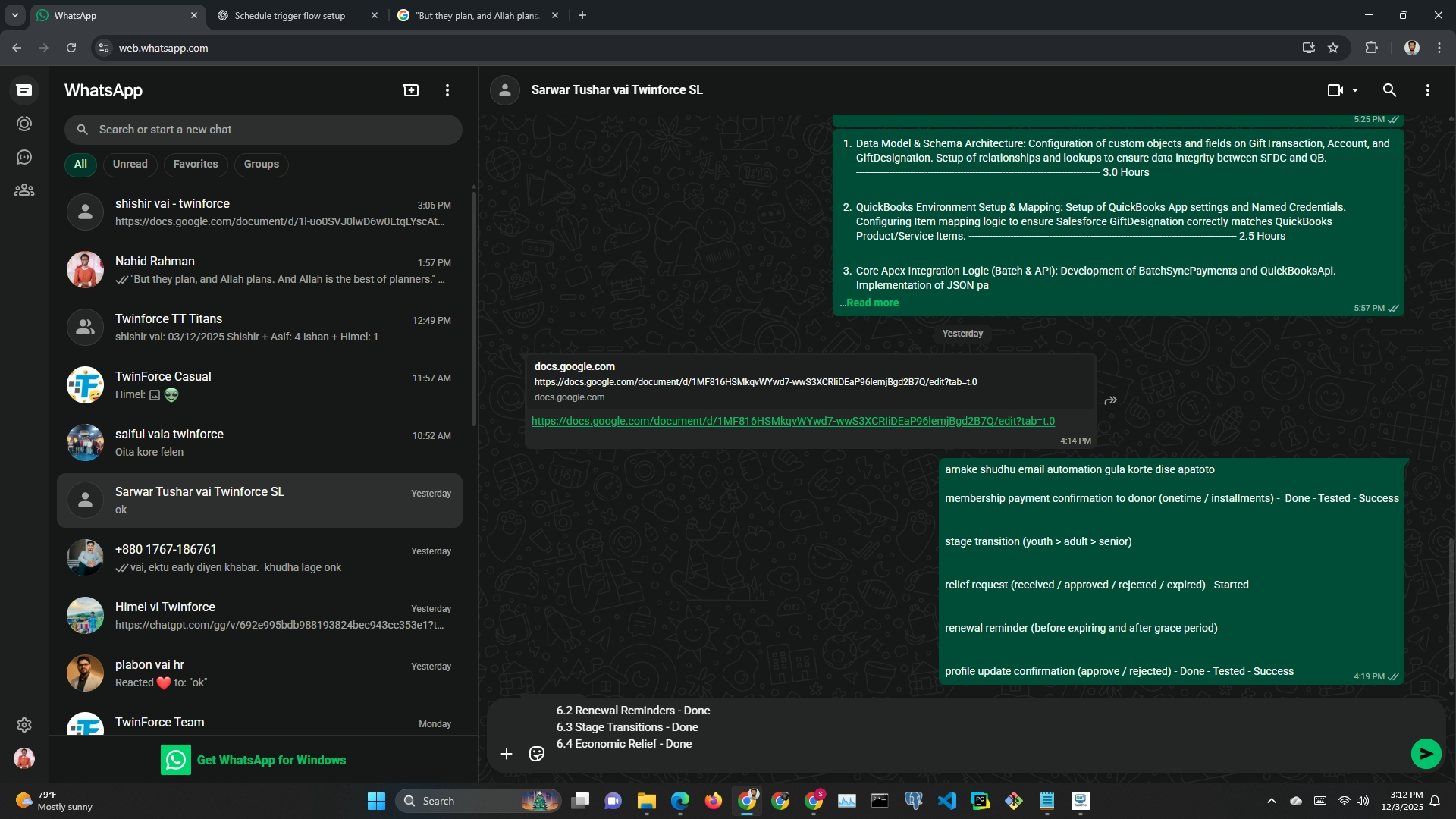Open chat list menu three dots

447,90
